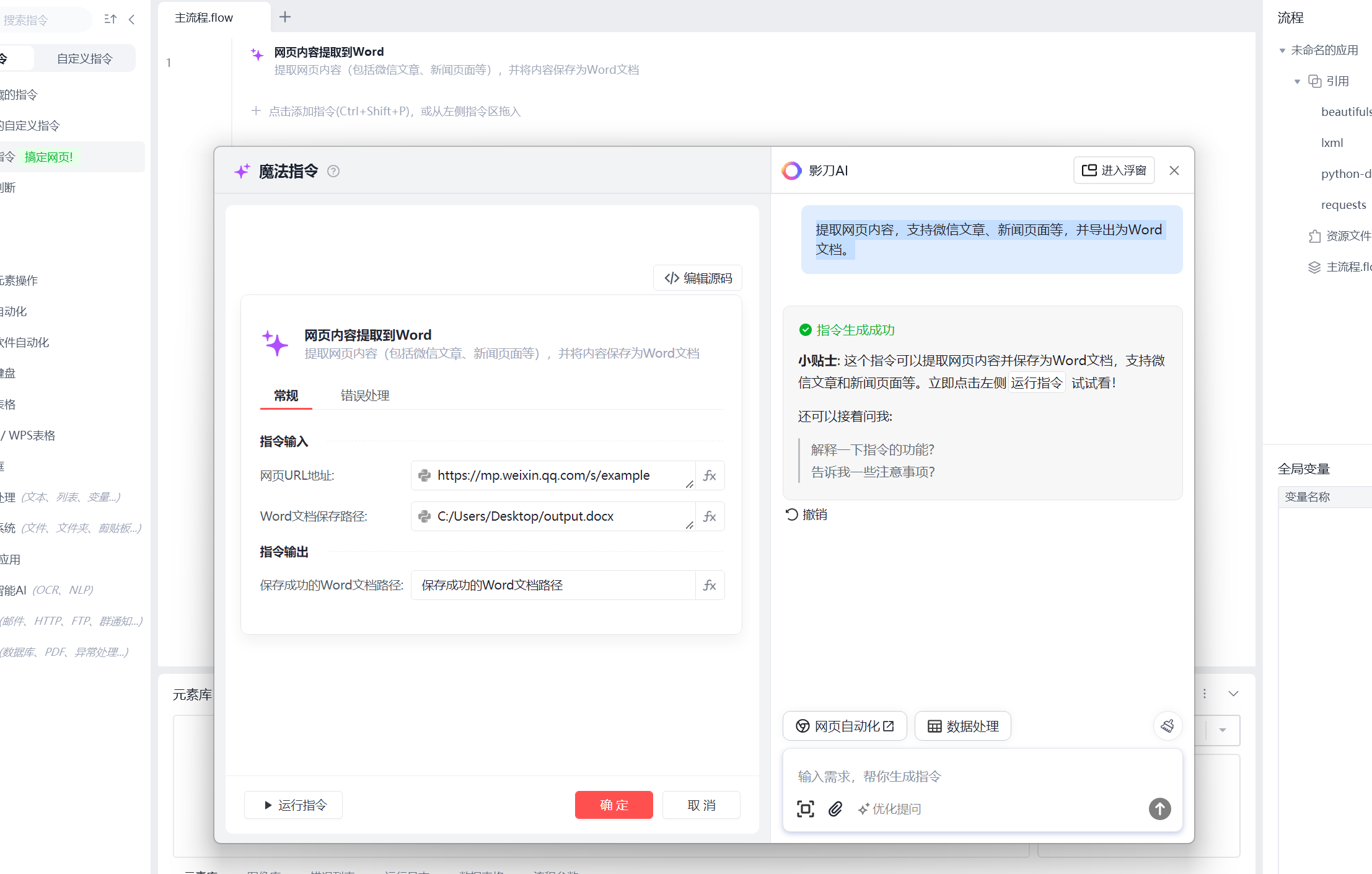
Task: Add a new flow tab with plus icon
Action: tap(285, 17)
